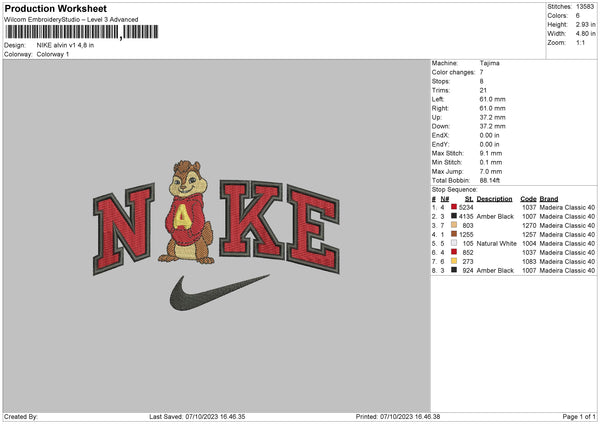Click the black swatch in stop row 8
This screenshot has width=600, height=424.
454,270
